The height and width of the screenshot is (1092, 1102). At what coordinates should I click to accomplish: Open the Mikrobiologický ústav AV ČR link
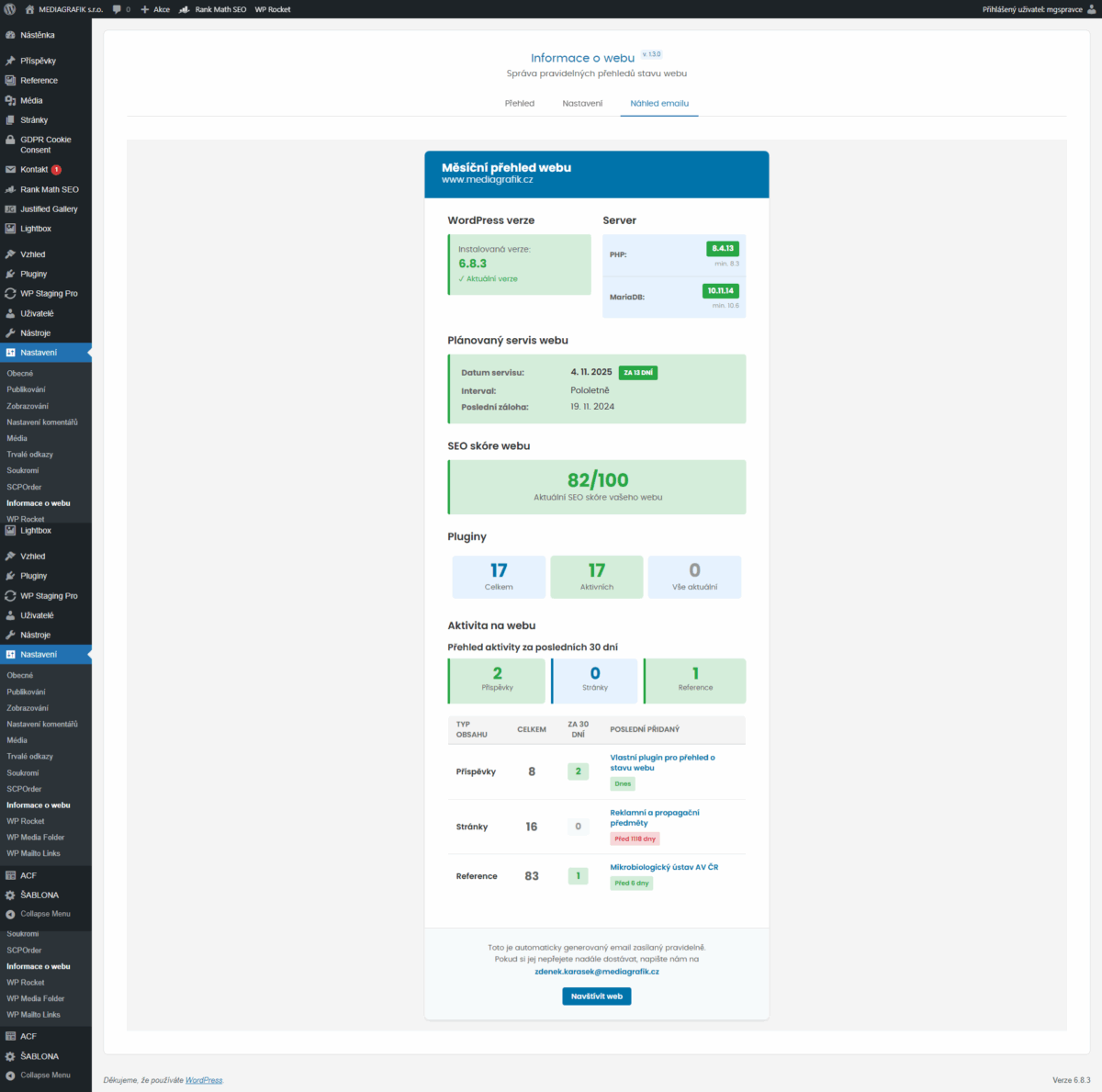click(664, 867)
